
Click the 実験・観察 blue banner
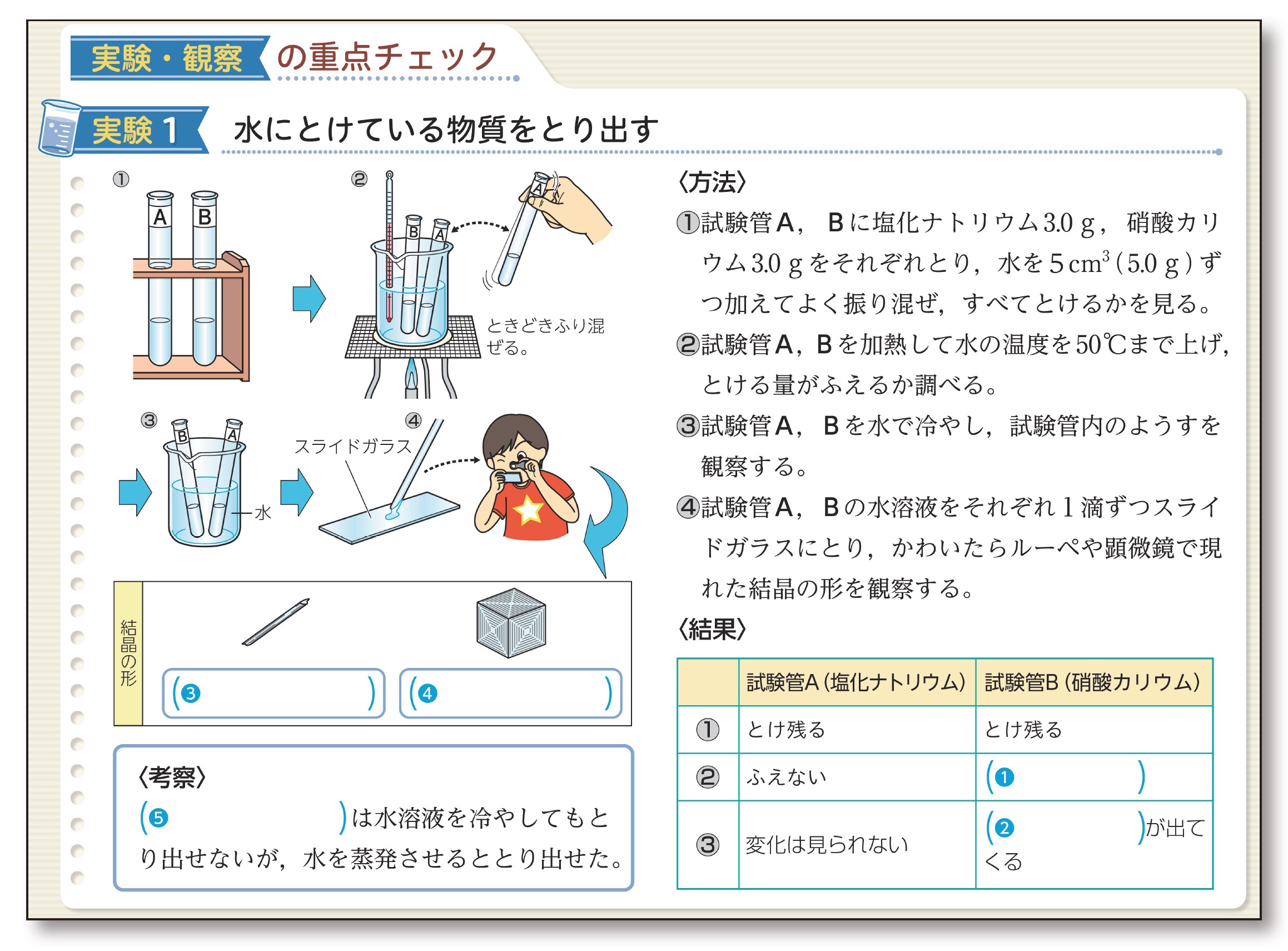coord(170,58)
